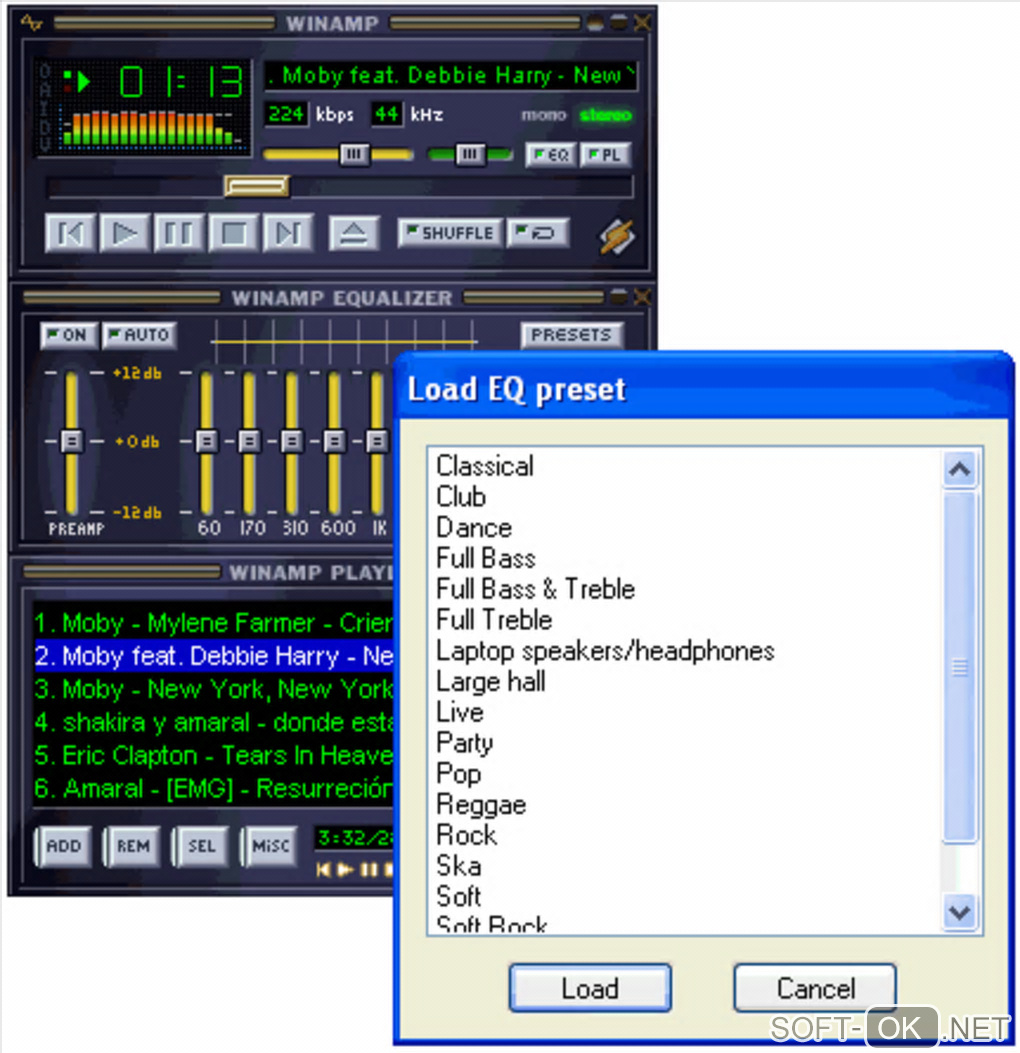Click the preset list scrollbar thumb

tap(960, 667)
